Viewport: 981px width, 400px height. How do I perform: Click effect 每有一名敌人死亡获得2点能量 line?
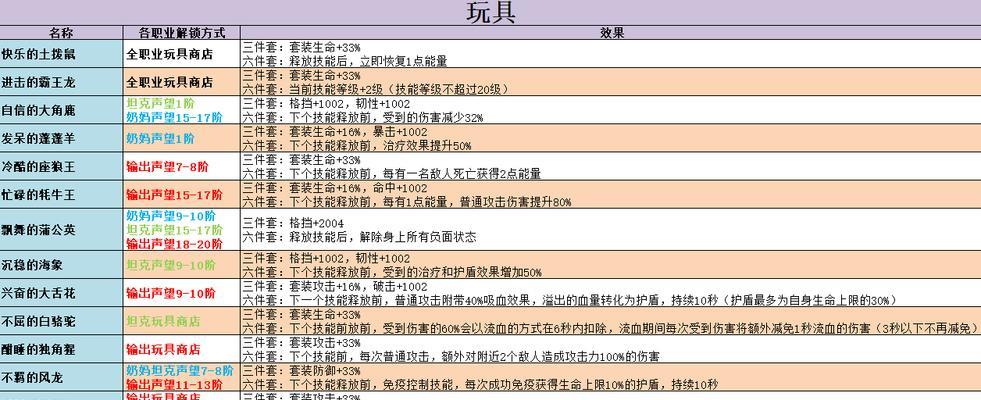[392, 174]
